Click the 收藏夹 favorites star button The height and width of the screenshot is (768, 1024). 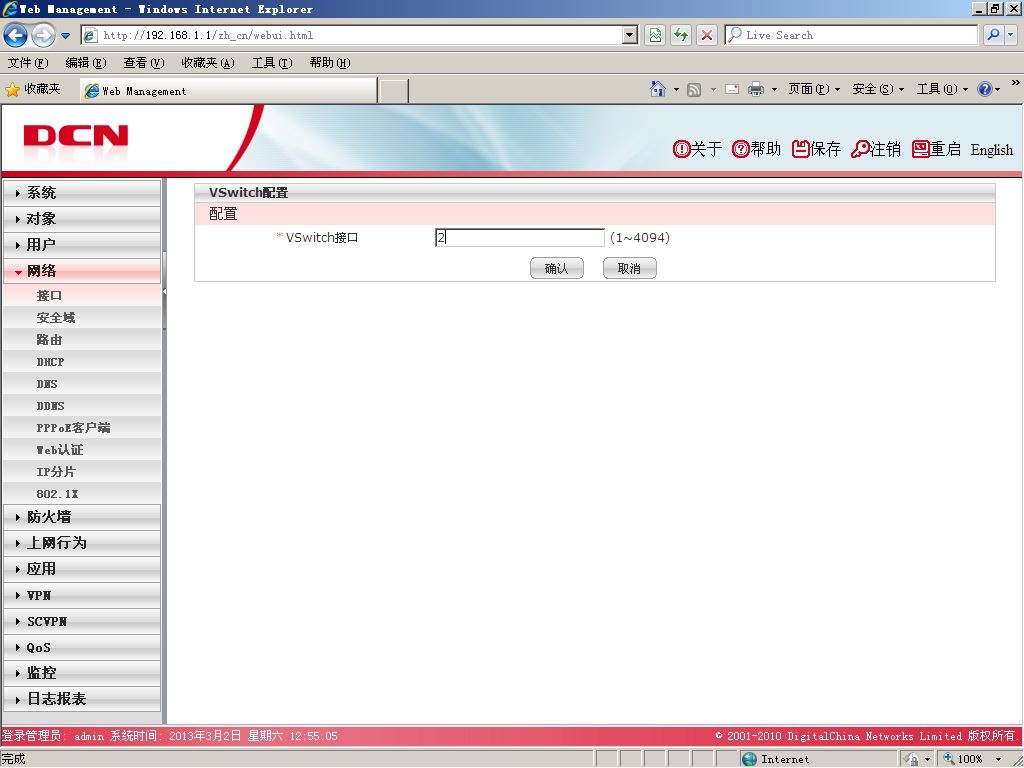[33, 89]
